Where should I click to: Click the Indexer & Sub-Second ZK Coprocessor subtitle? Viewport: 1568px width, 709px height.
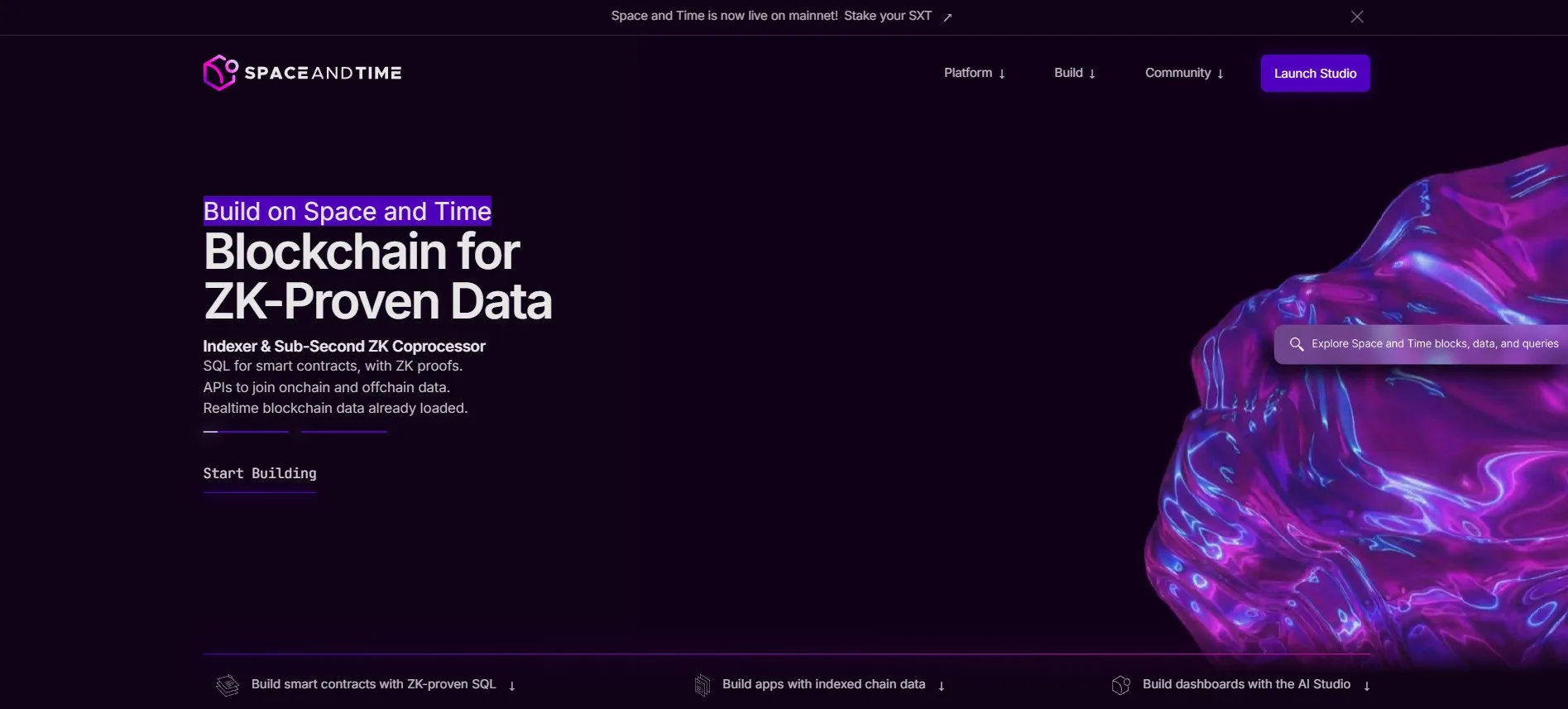[344, 346]
